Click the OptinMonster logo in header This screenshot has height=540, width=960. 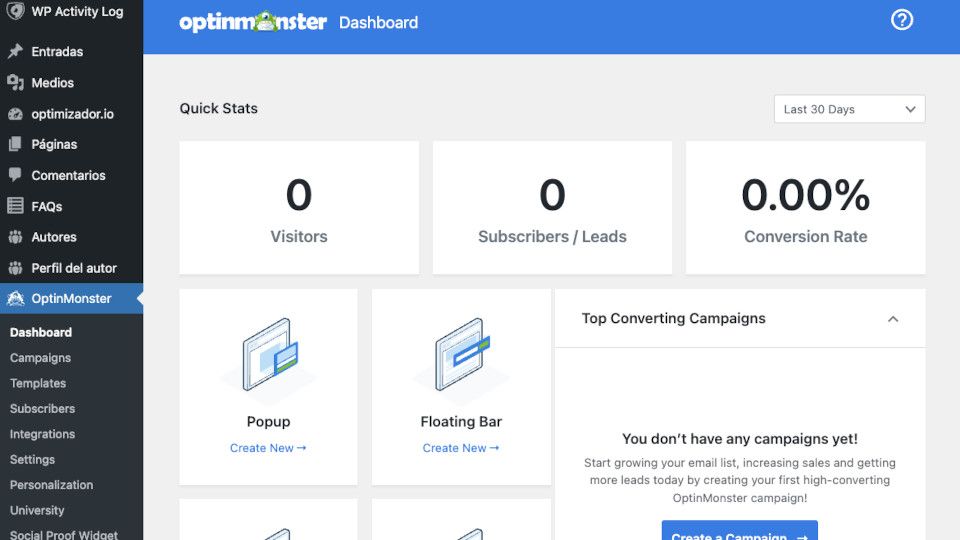tap(253, 22)
